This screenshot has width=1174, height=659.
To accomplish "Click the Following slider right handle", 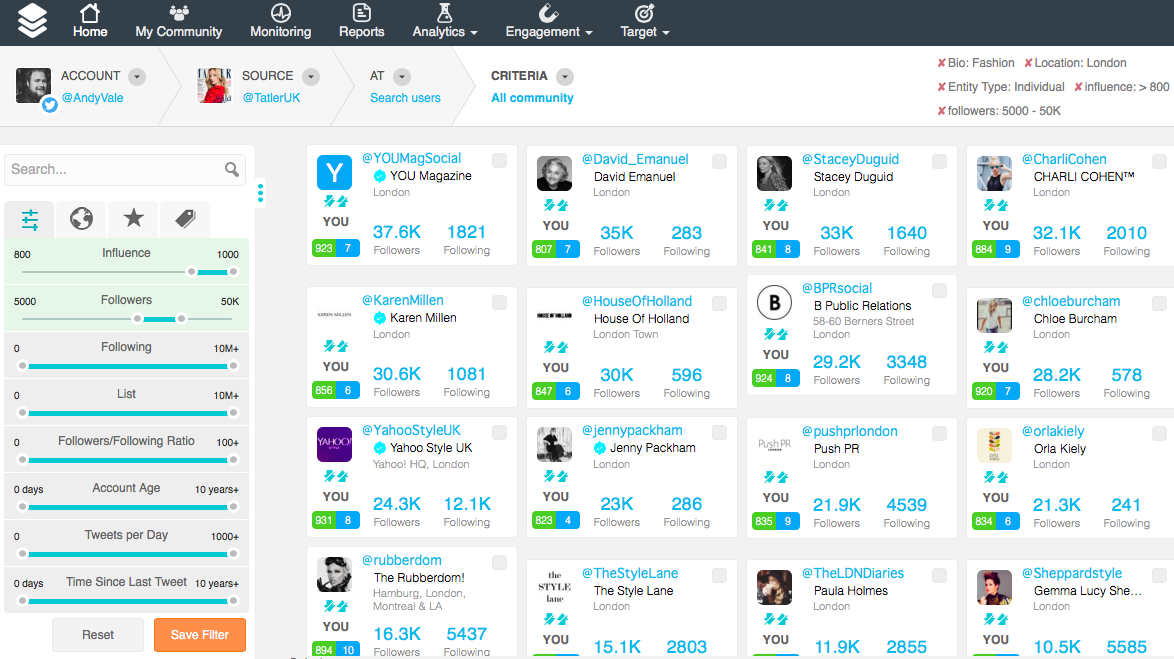I will click(234, 366).
